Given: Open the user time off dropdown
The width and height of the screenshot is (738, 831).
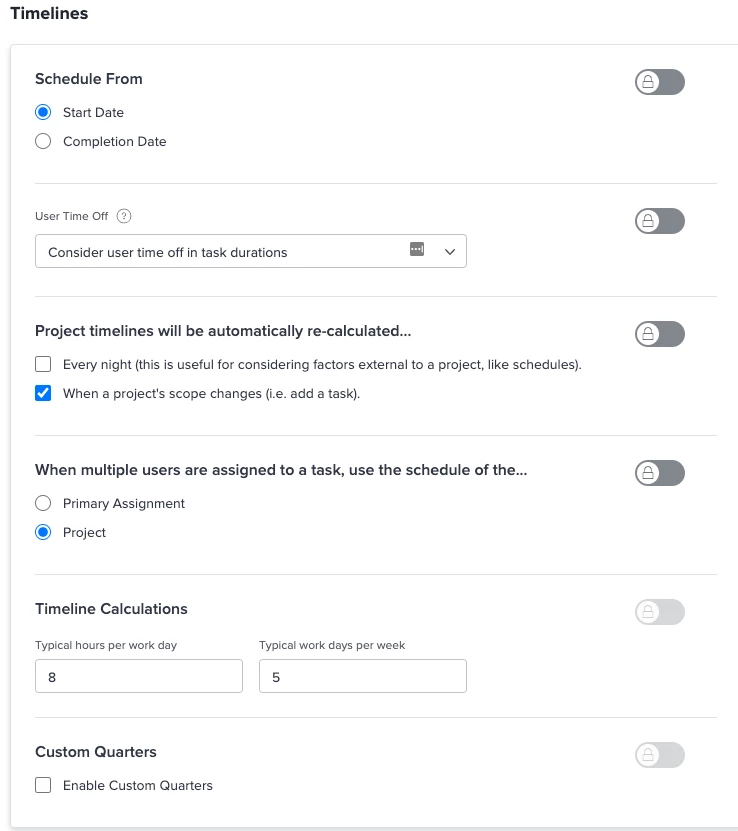Looking at the screenshot, I should [x=220, y=252].
